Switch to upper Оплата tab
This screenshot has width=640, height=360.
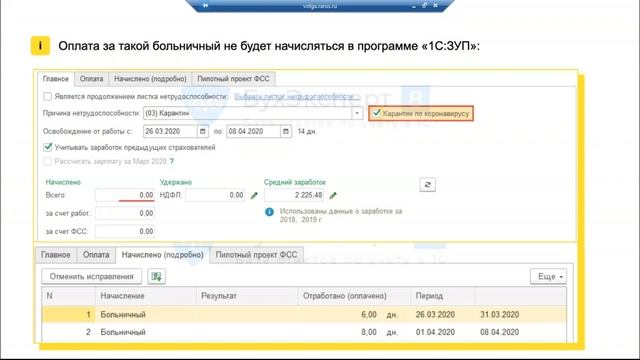[91, 79]
